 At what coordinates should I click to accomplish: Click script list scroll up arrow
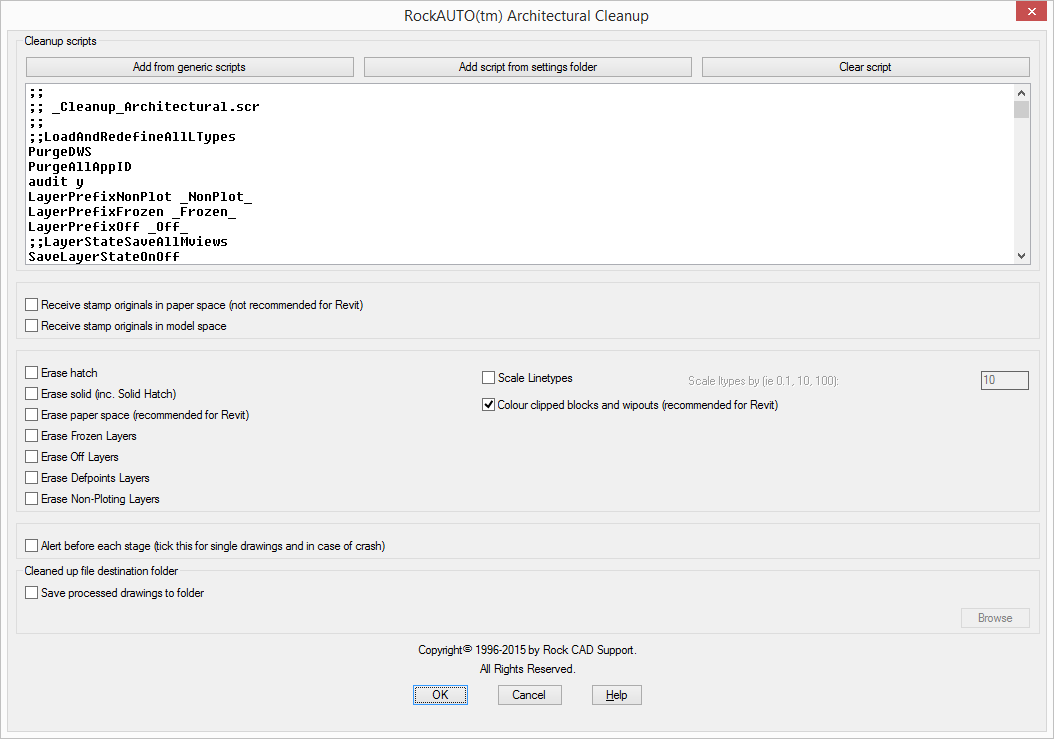1022,93
